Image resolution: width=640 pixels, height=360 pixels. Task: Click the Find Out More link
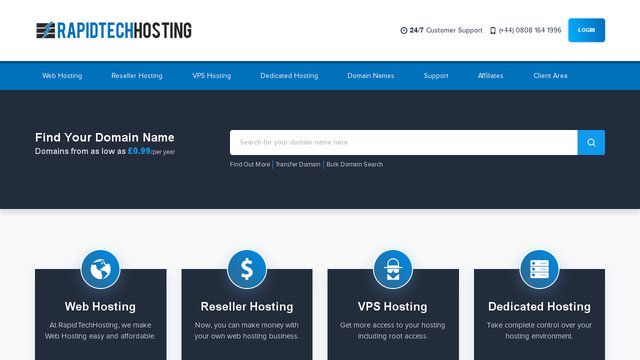point(250,164)
